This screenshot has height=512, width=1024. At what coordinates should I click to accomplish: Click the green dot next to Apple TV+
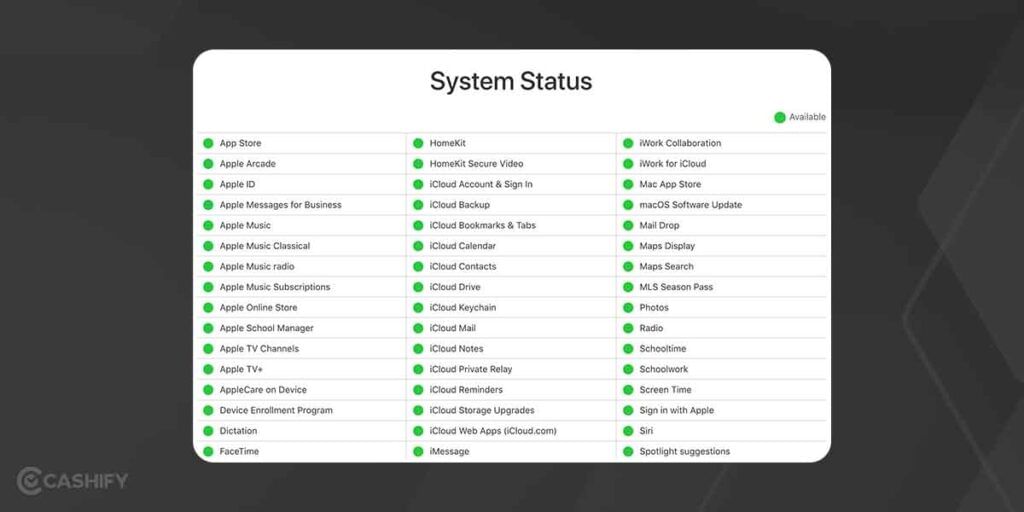pos(208,369)
